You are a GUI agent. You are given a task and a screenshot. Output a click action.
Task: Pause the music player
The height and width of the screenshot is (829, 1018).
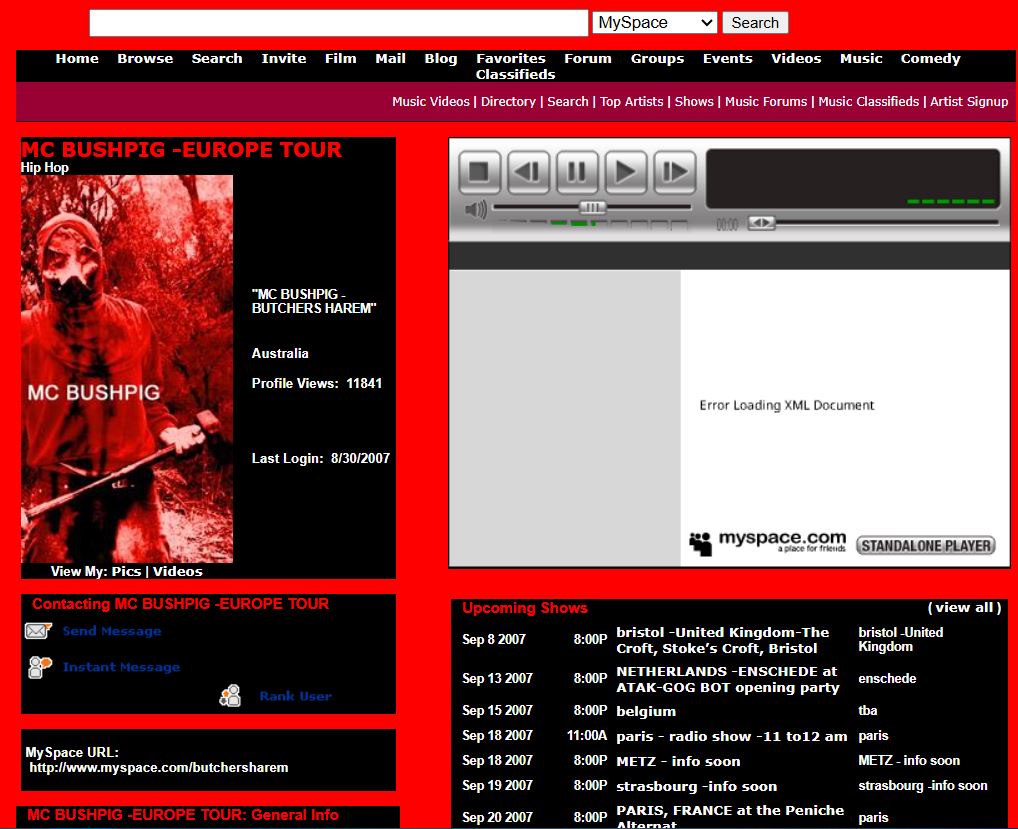[577, 172]
